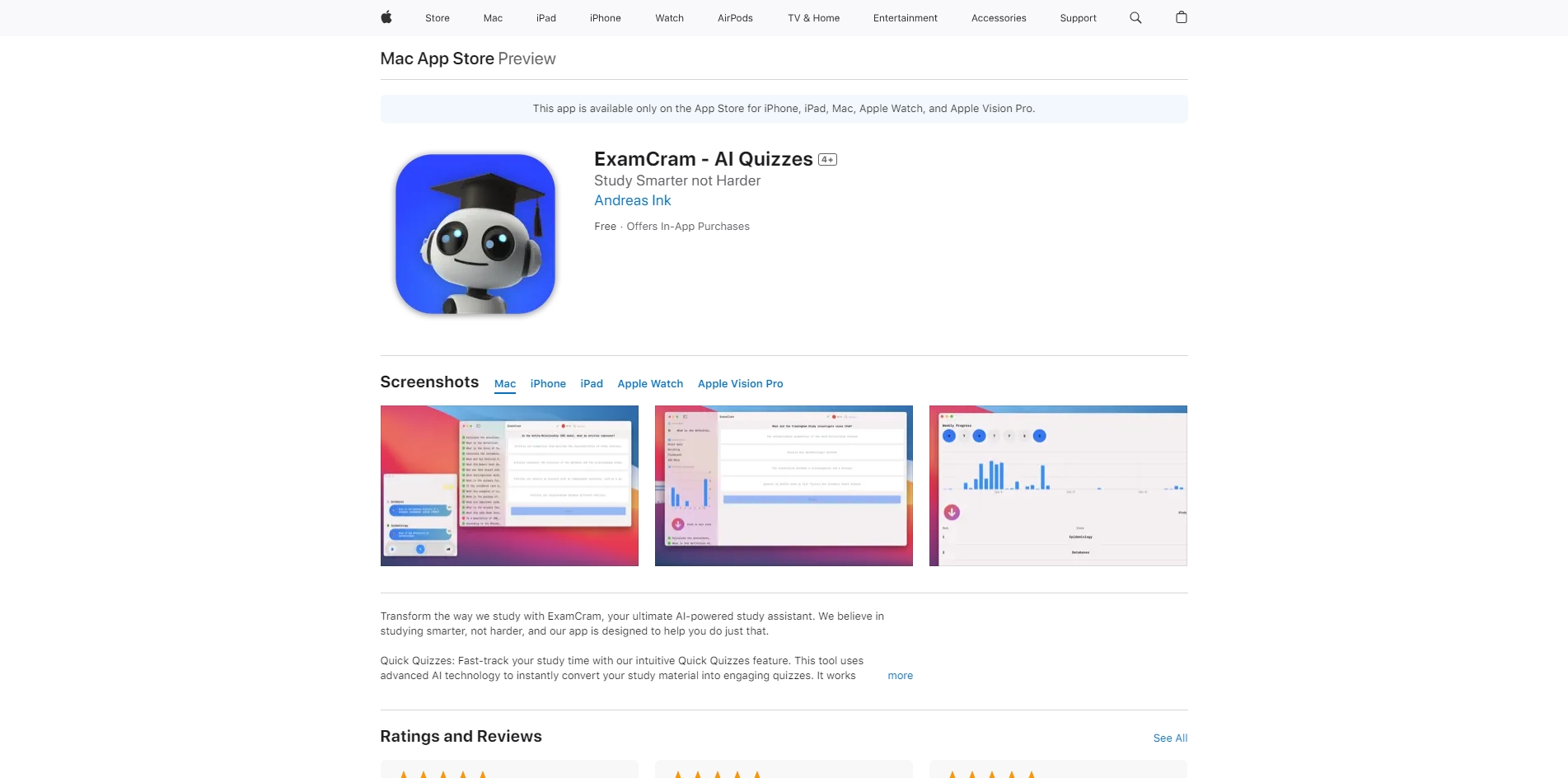Viewport: 1568px width, 778px height.
Task: Click the Offers In-App Purchases text
Action: pyautogui.click(x=688, y=227)
